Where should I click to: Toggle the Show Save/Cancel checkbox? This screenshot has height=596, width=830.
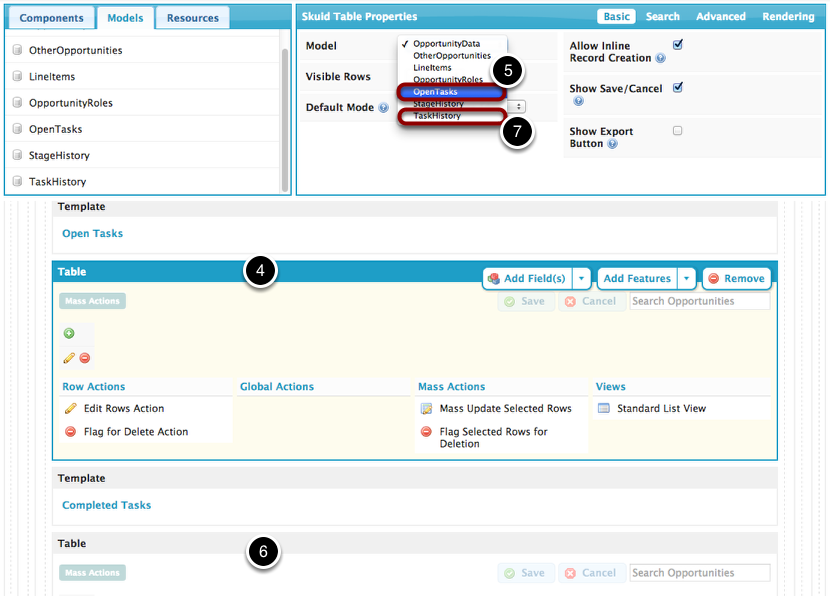tap(678, 88)
